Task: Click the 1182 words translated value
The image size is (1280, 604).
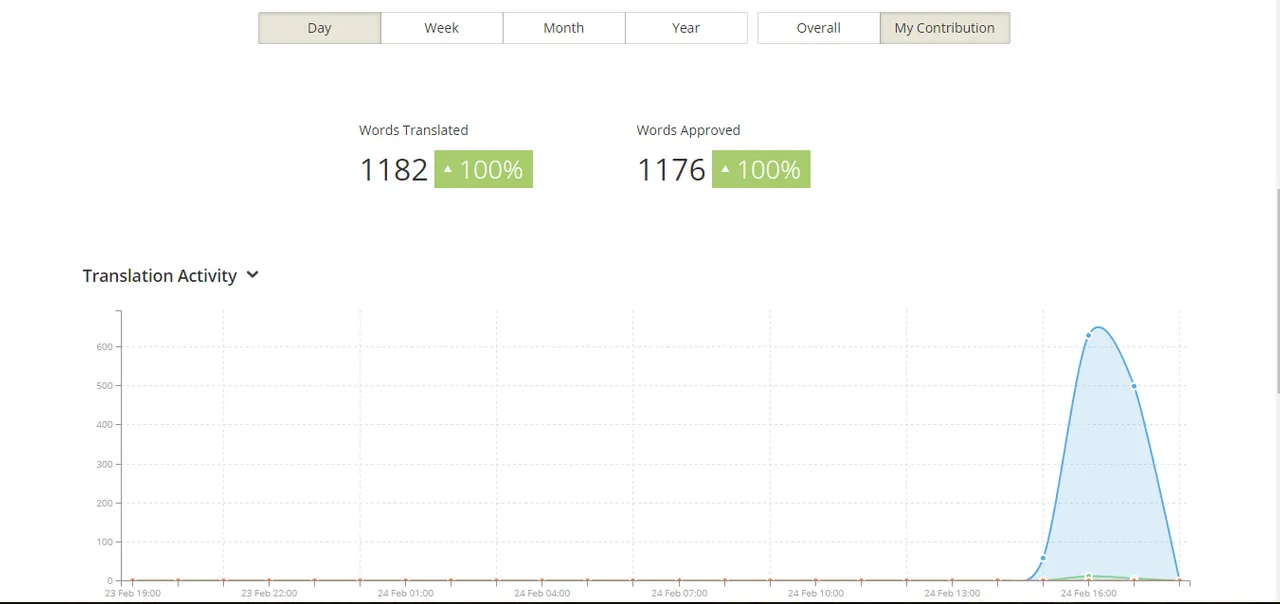Action: [x=394, y=170]
